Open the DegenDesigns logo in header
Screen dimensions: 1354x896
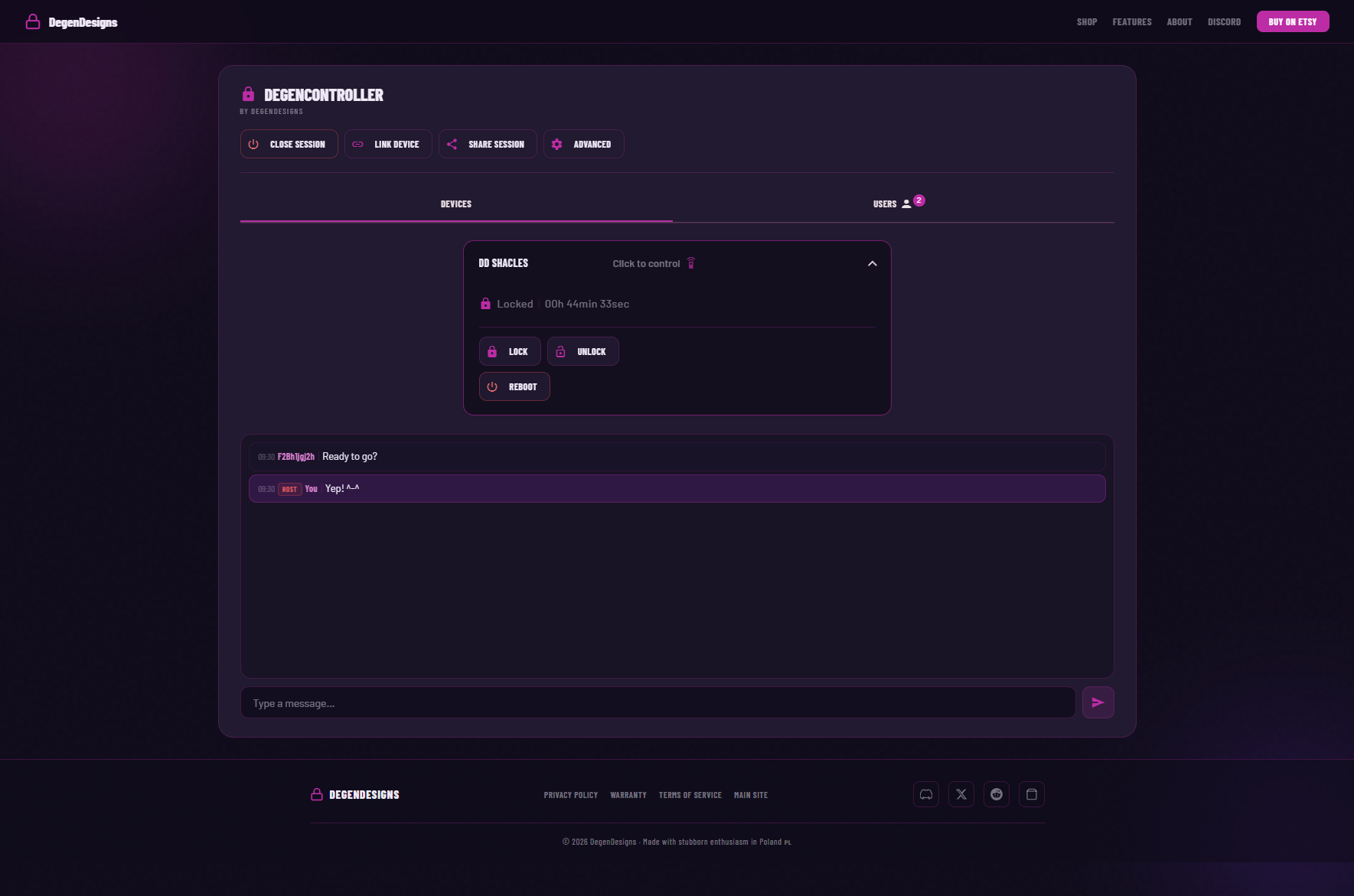pyautogui.click(x=71, y=22)
